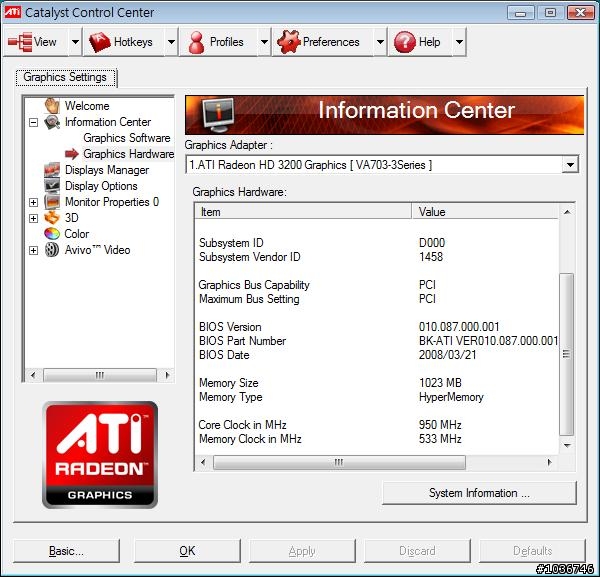Click the ATI Radeon Graphics logo

coord(100,455)
